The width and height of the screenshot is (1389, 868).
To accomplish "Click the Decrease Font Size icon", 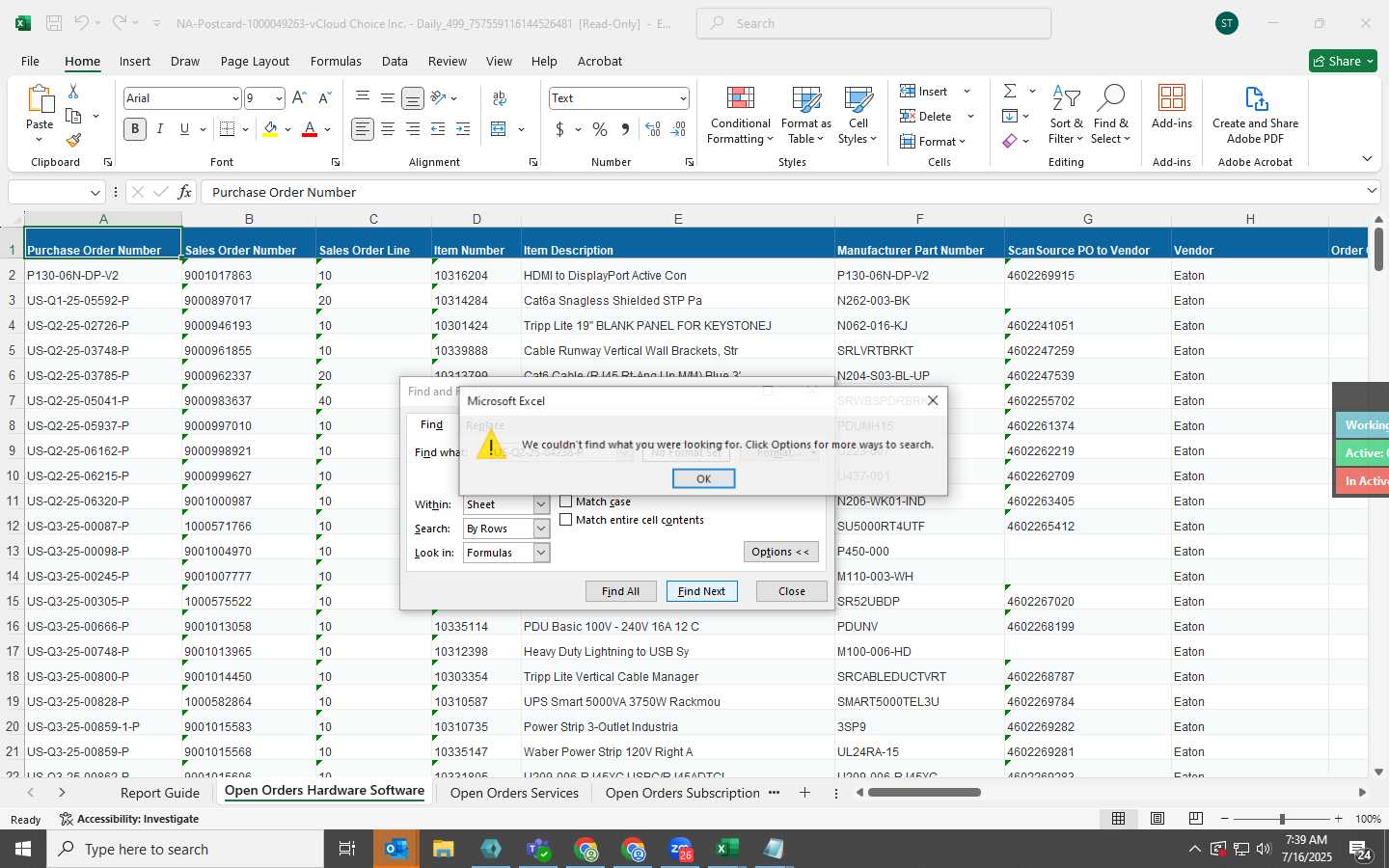I will tap(324, 98).
